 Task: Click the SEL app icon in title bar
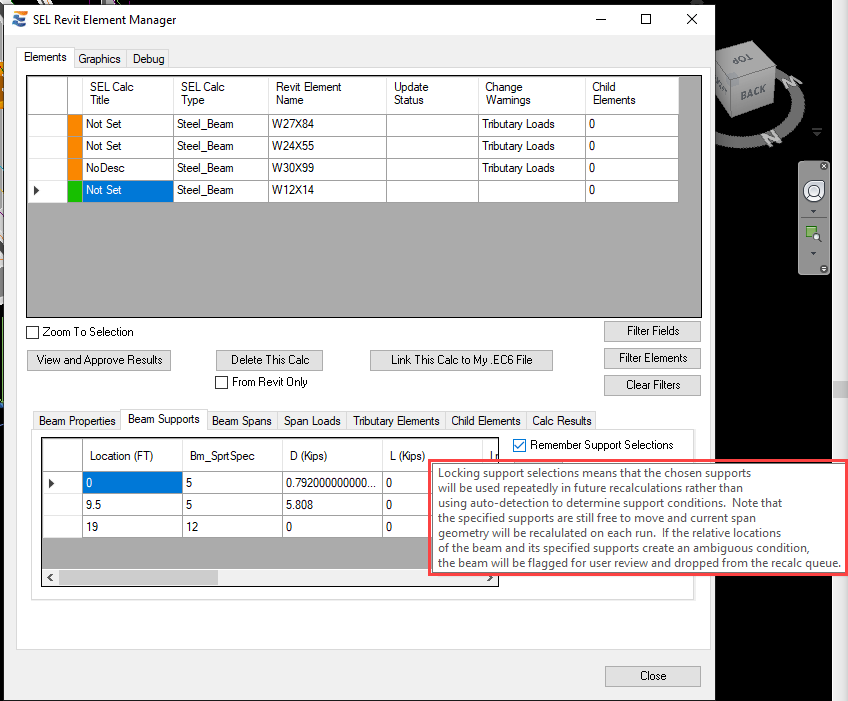tap(19, 19)
